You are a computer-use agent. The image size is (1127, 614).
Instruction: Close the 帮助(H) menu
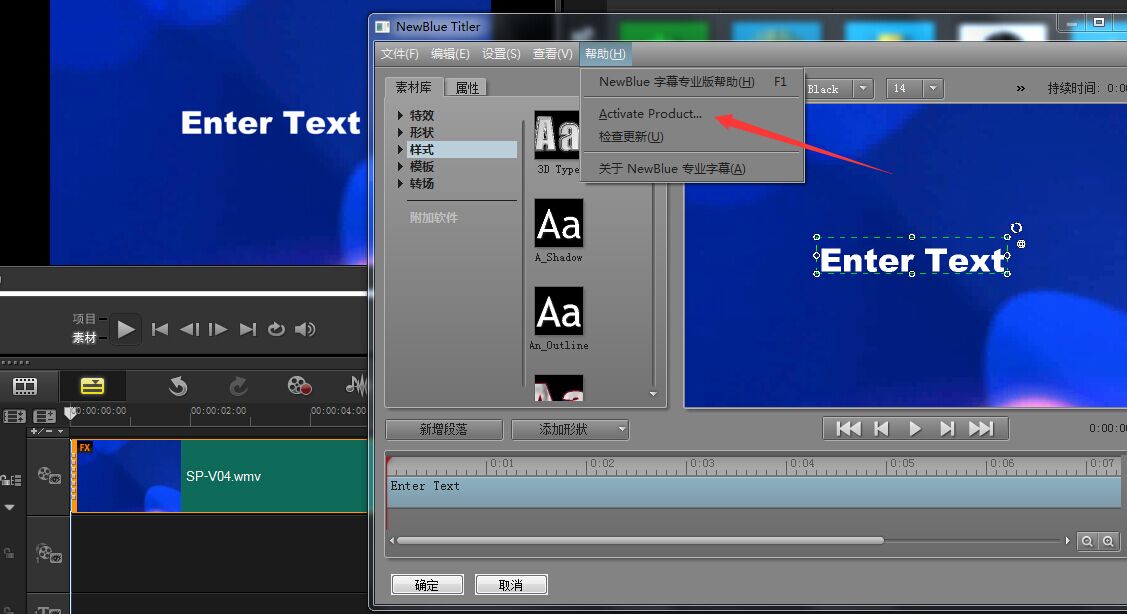pos(605,54)
